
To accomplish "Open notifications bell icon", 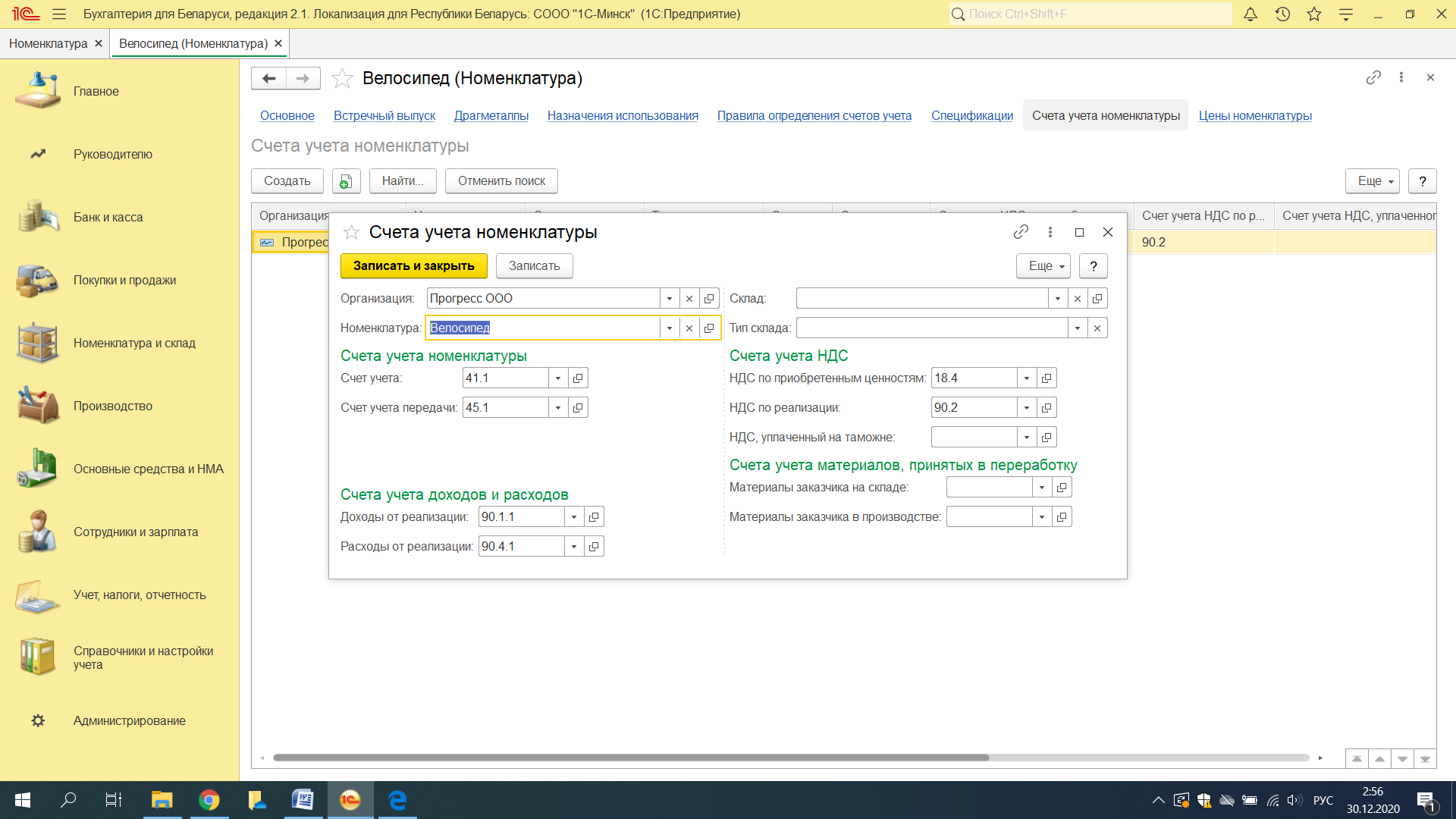I will tap(1250, 14).
